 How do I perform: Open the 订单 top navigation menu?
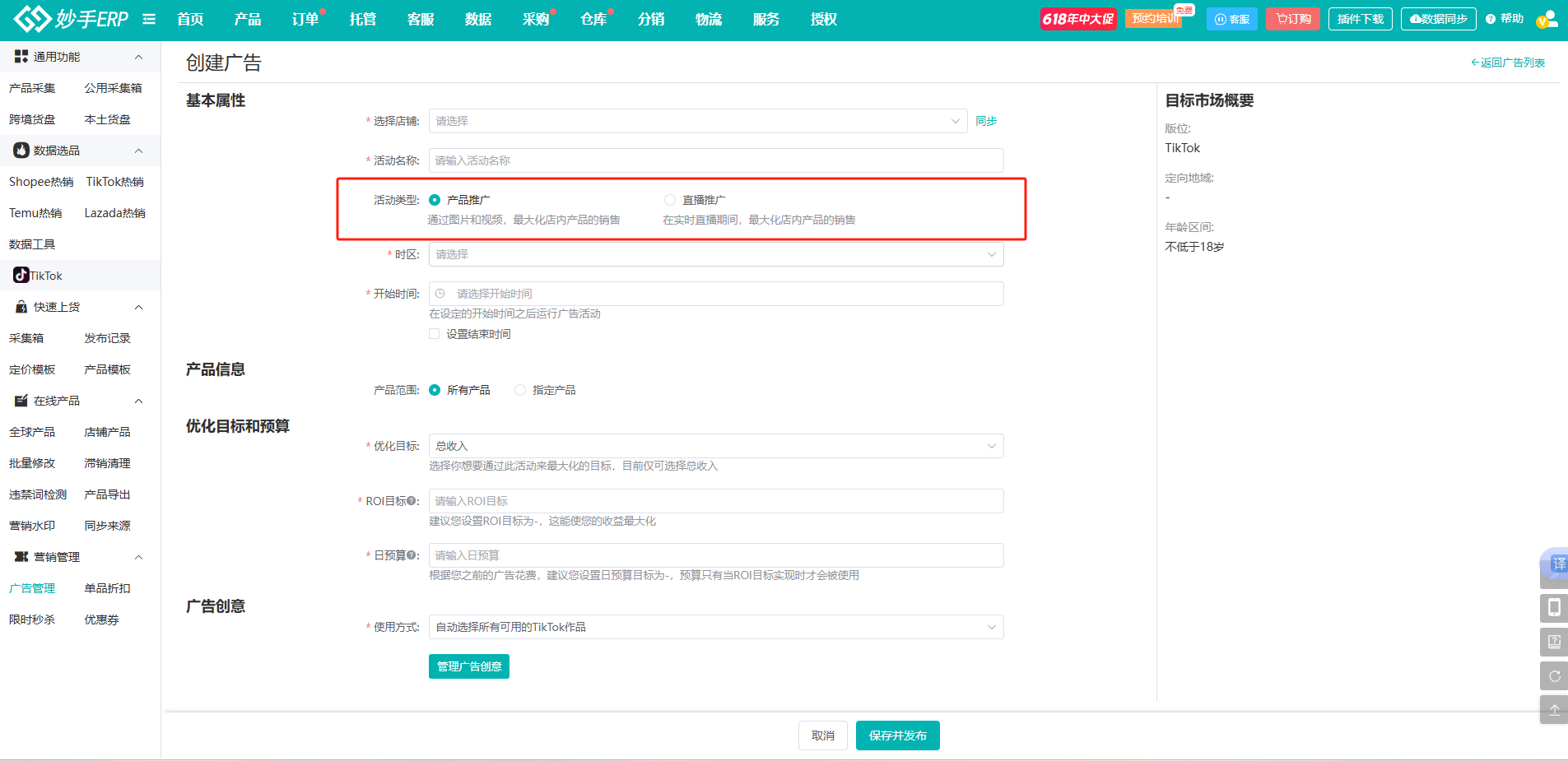[305, 19]
